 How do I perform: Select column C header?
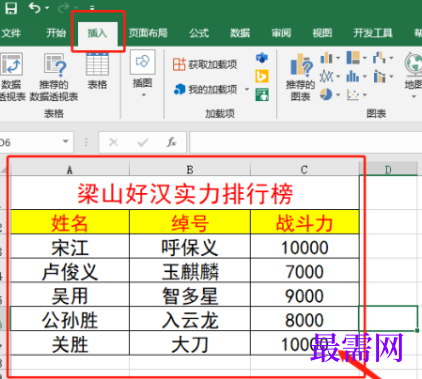click(x=304, y=170)
